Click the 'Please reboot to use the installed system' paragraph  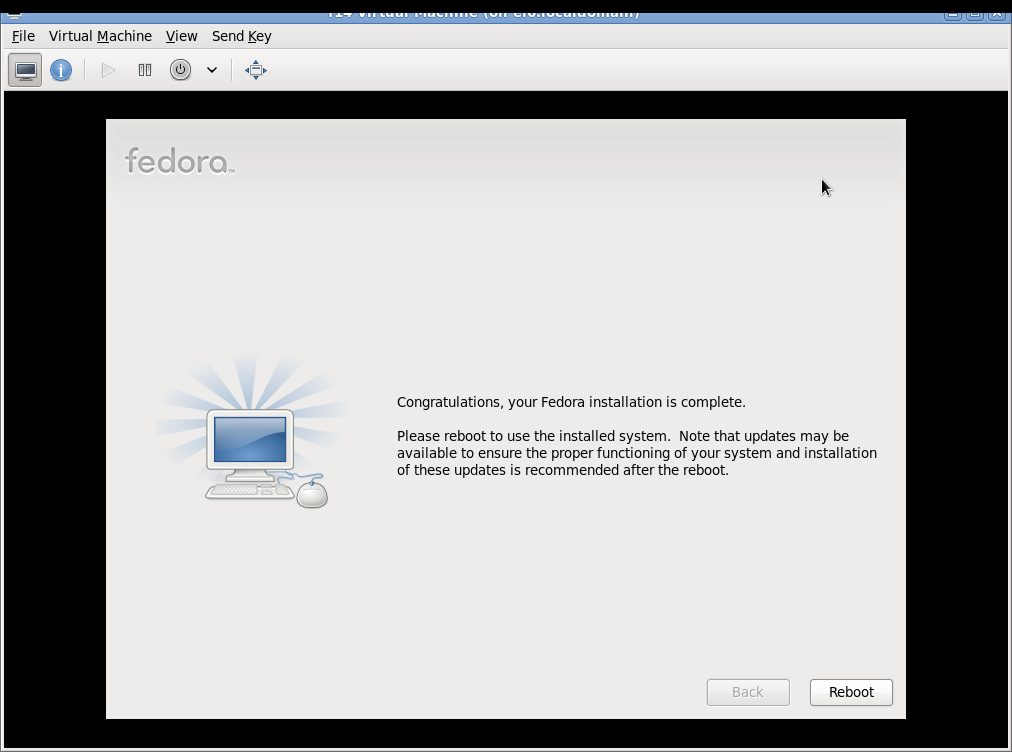pyautogui.click(x=637, y=453)
